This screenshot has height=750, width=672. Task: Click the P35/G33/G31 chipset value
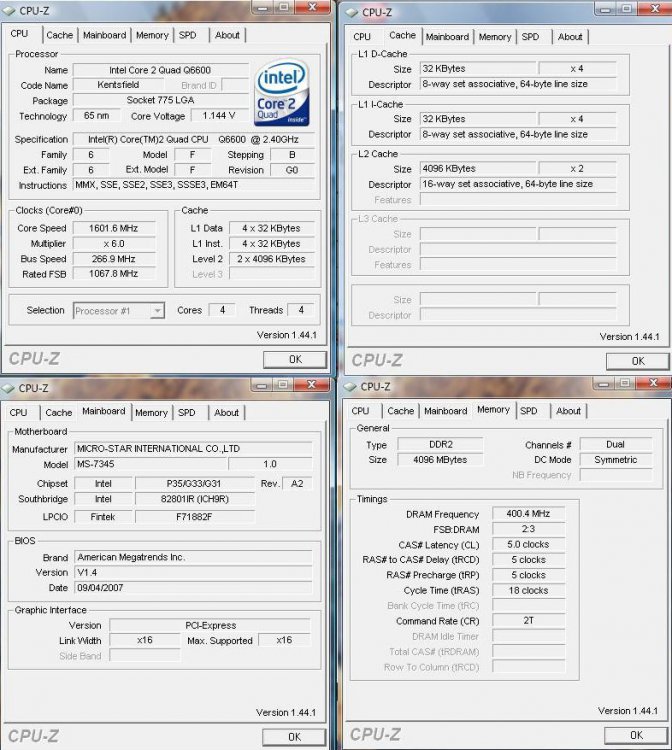click(195, 484)
